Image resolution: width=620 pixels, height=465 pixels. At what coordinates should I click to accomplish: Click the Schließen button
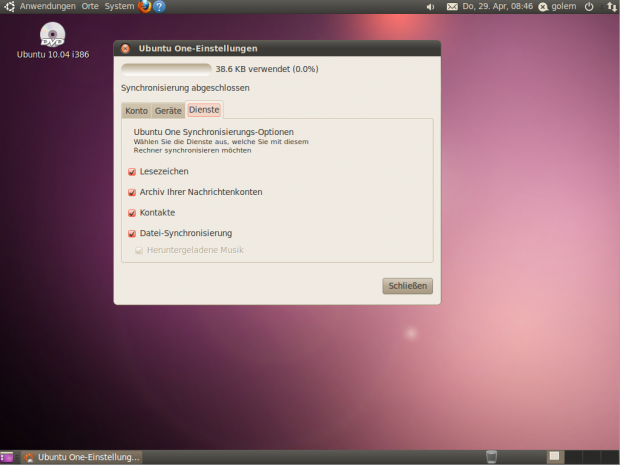pos(408,286)
